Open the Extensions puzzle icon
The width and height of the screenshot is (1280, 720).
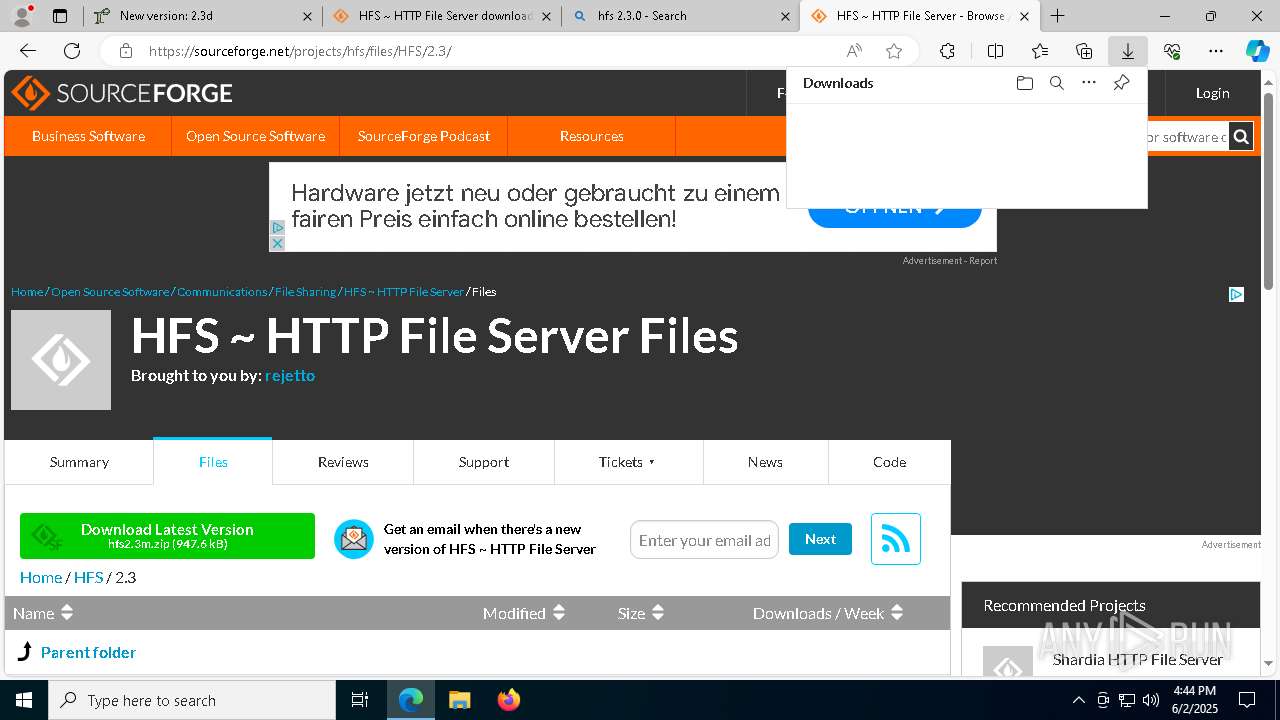tap(947, 51)
